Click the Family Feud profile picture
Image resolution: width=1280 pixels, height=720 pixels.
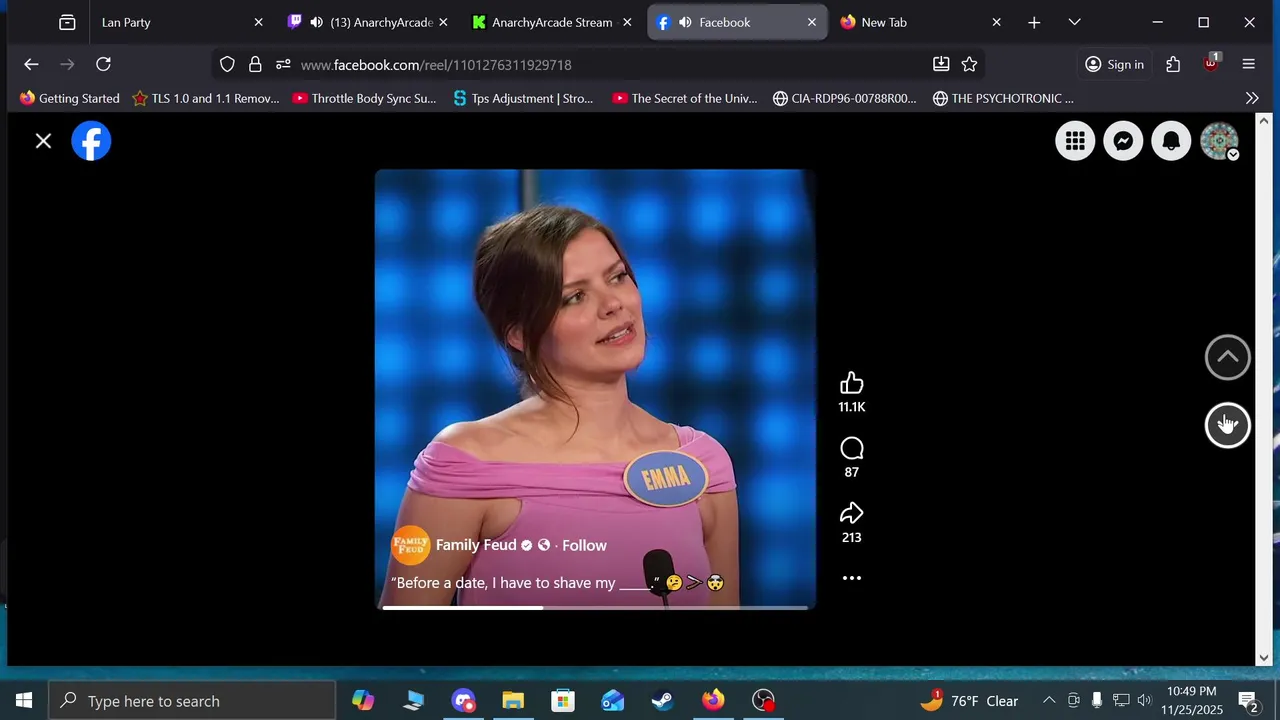pyautogui.click(x=410, y=545)
